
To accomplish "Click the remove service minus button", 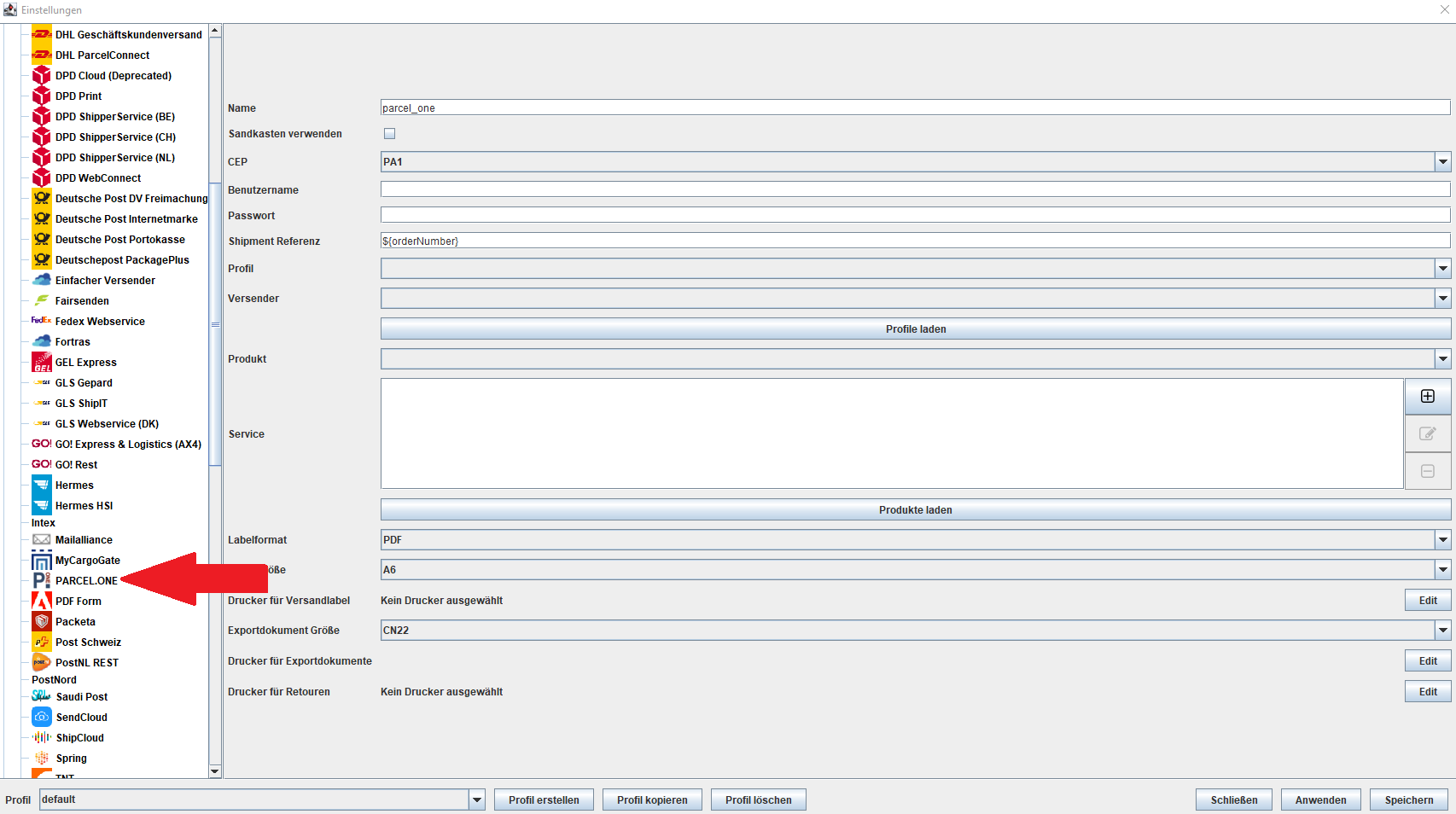I will pos(1428,471).
